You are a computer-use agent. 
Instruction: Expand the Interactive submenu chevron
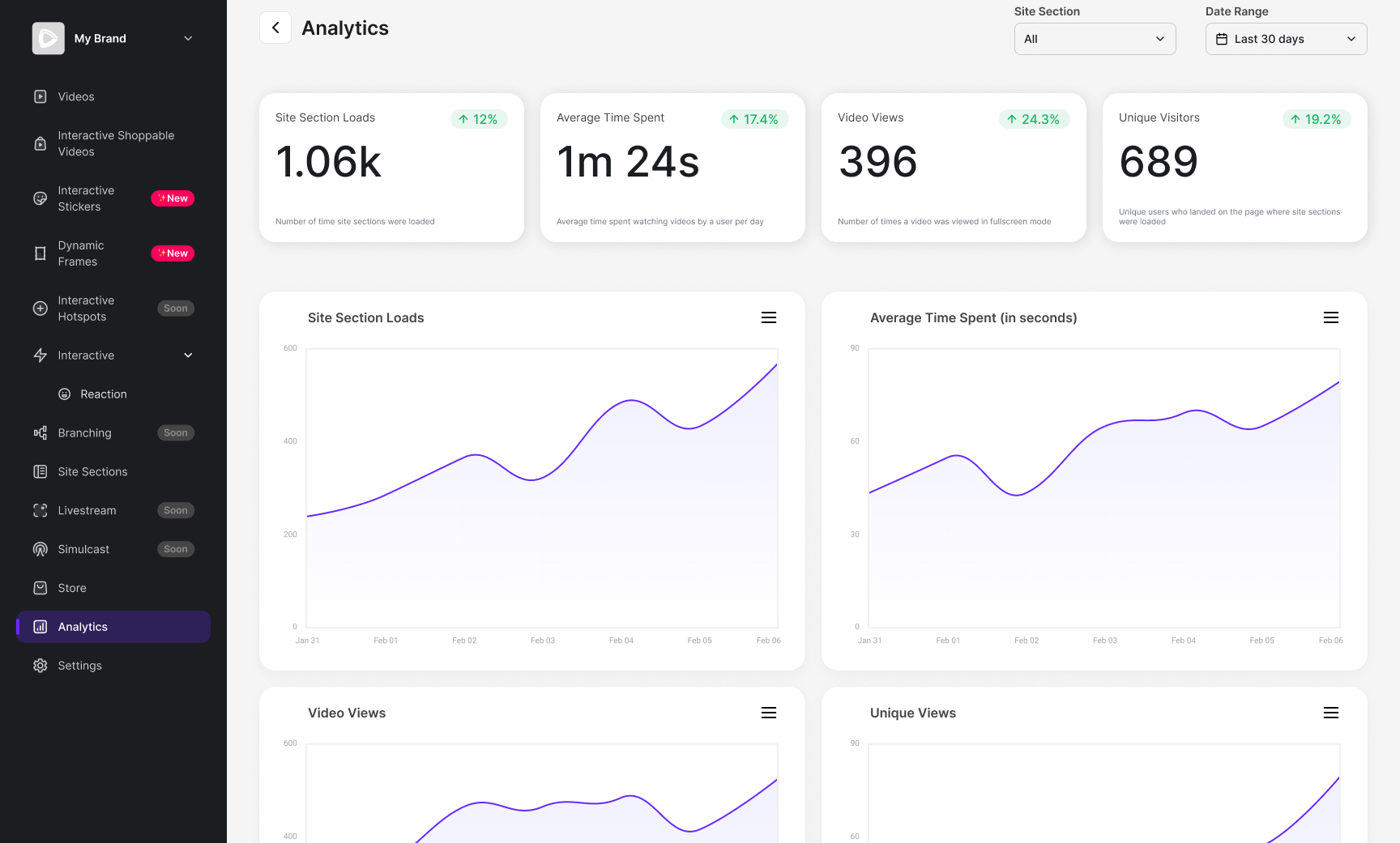[188, 356]
